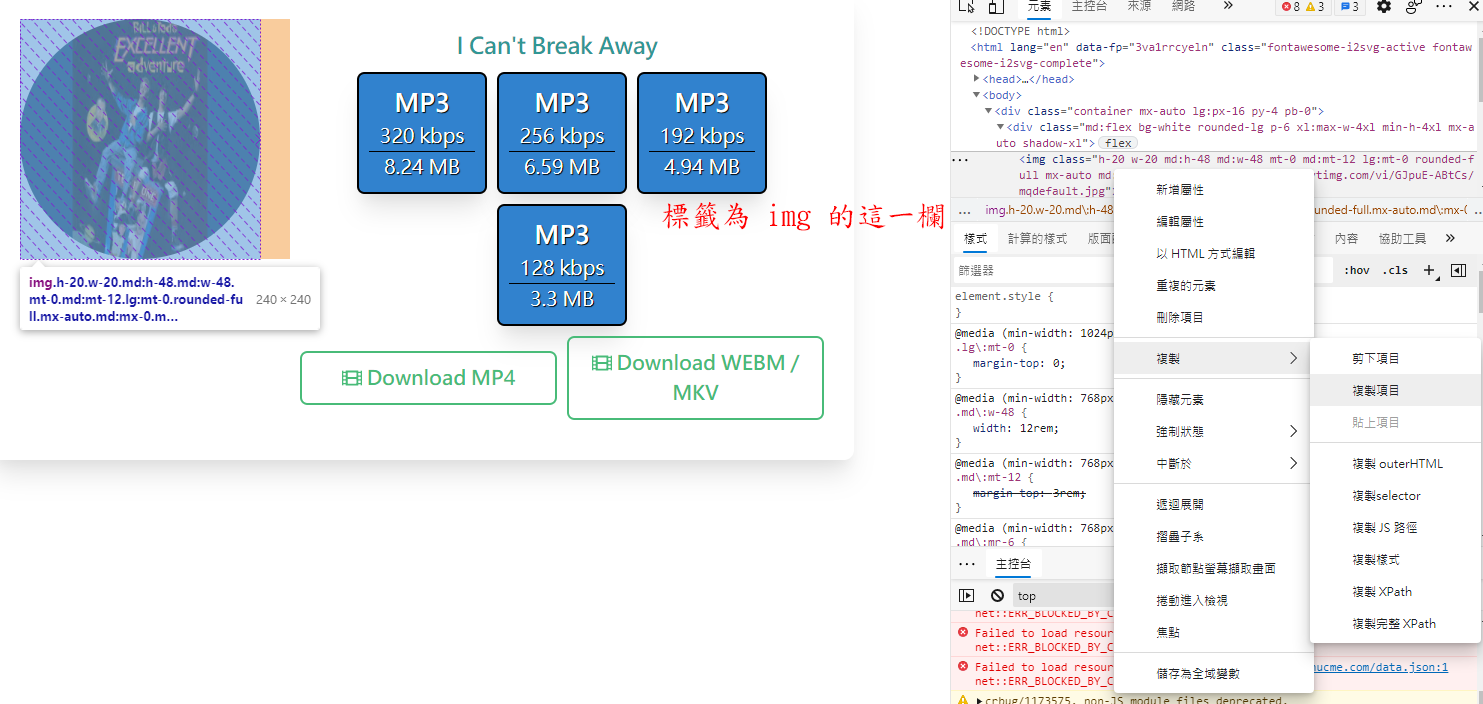Collapse the body element node

click(977, 95)
